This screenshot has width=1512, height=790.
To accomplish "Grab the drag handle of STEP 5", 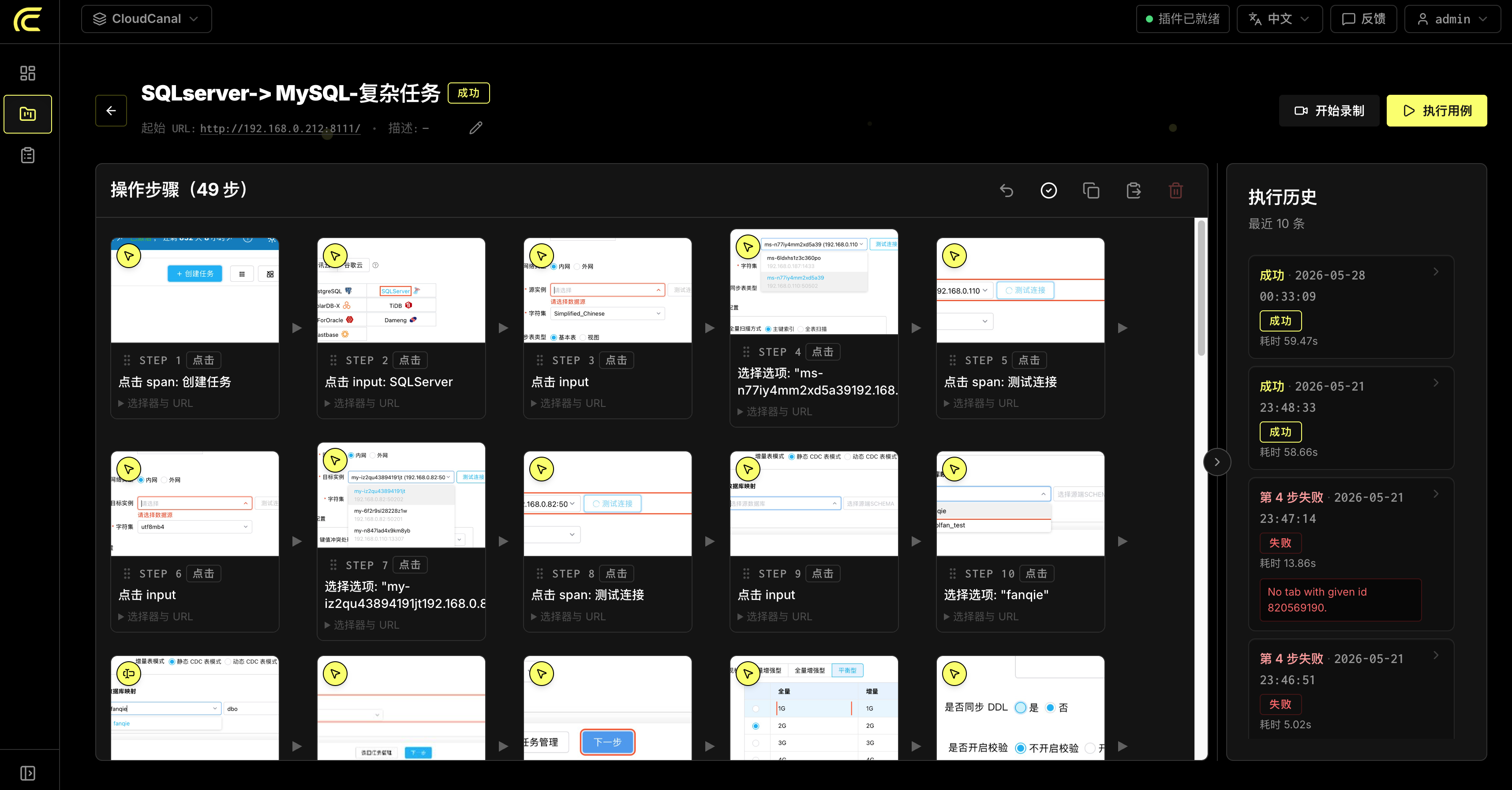I will pyautogui.click(x=953, y=360).
